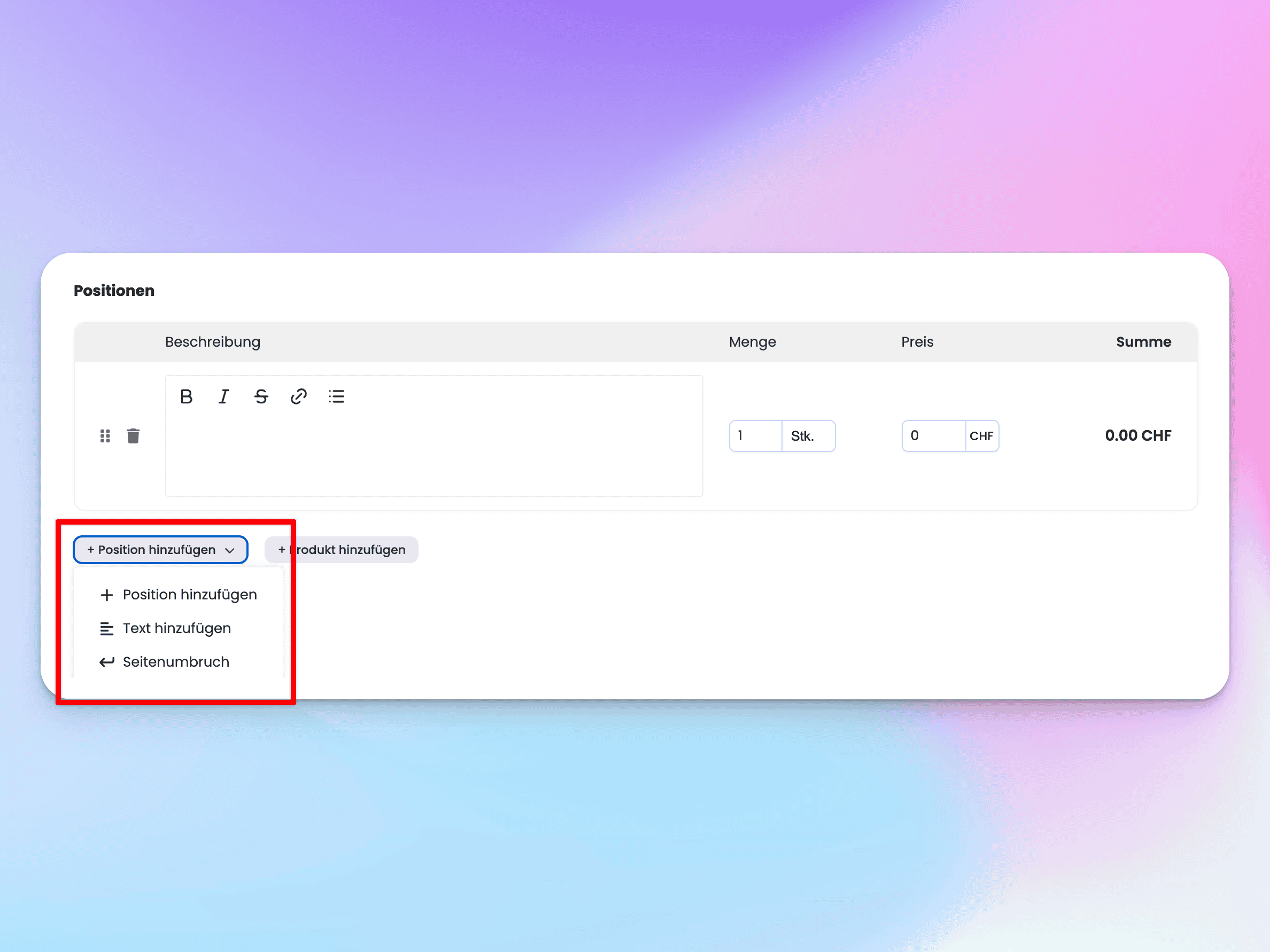
Task: Apply strikethrough formatting to text
Action: (x=261, y=396)
